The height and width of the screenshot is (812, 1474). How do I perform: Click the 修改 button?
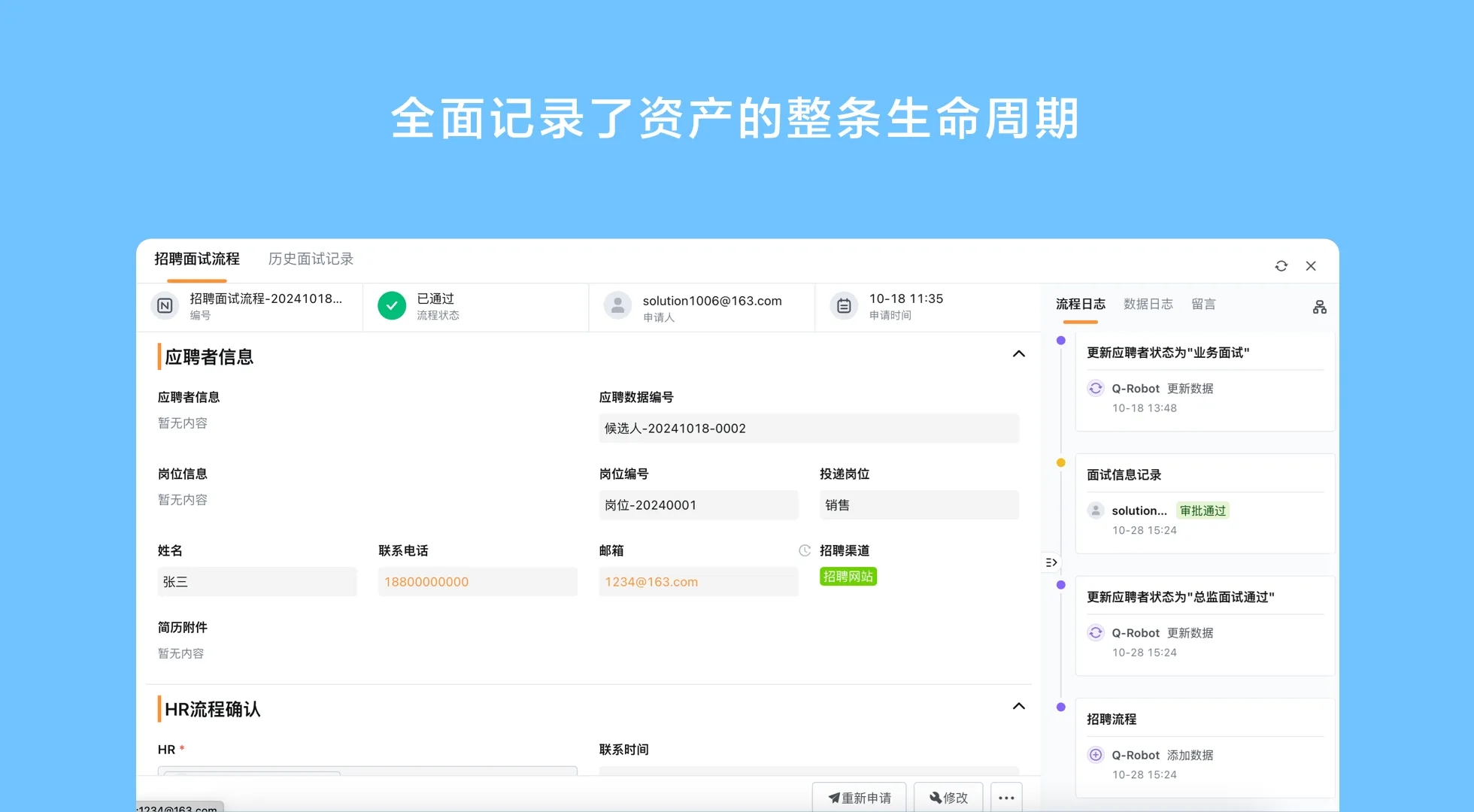pyautogui.click(x=948, y=797)
